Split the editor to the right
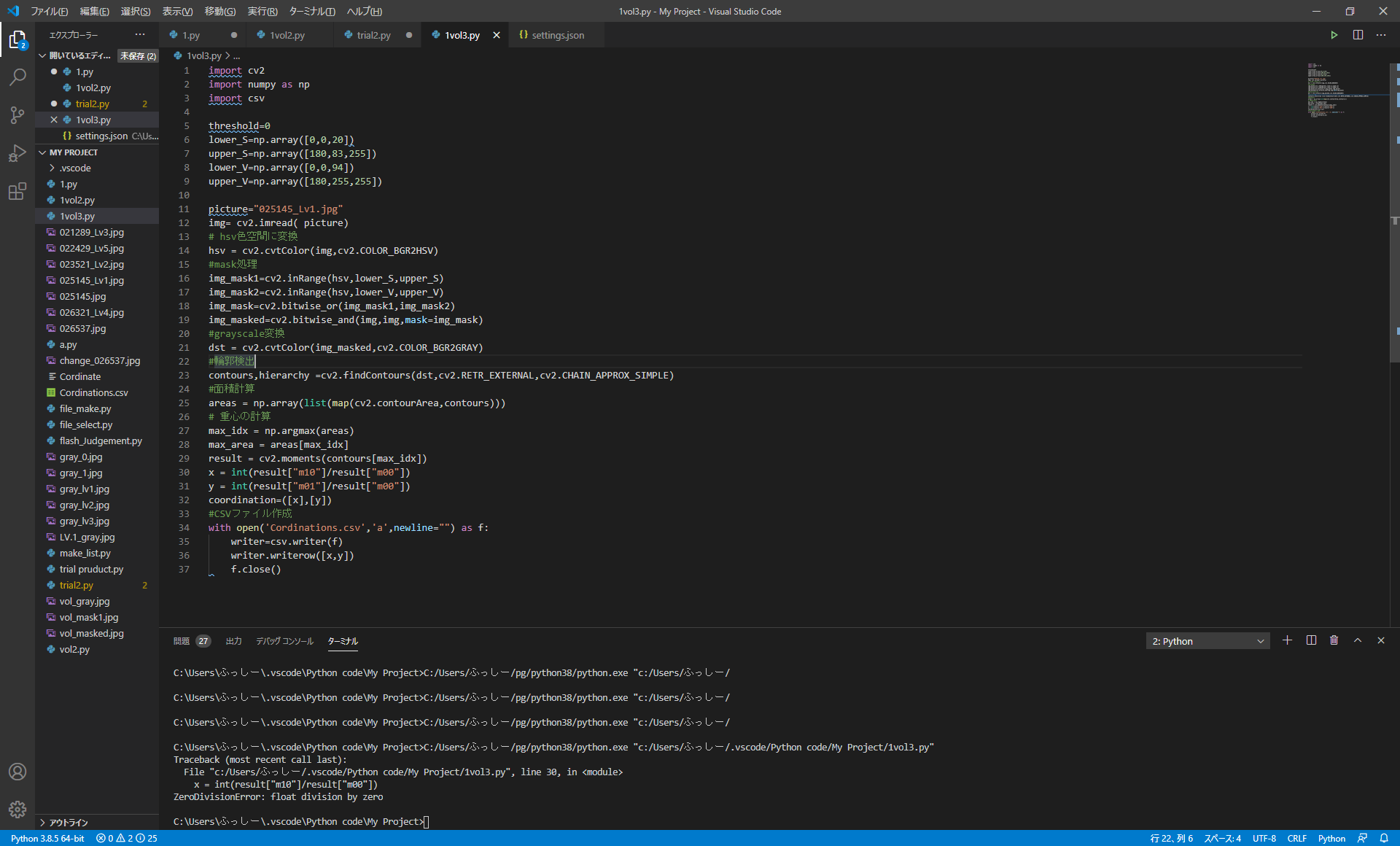 point(1358,35)
